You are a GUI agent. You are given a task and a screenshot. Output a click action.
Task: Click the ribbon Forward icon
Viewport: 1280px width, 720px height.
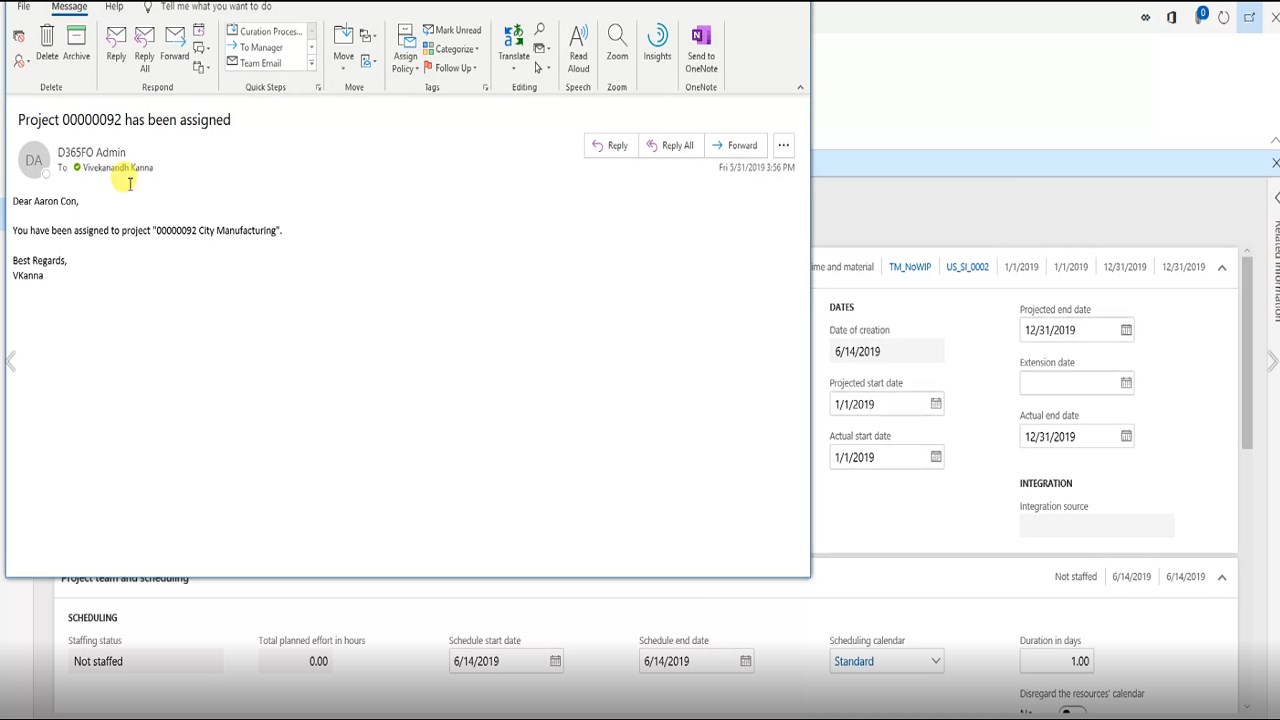(x=174, y=44)
